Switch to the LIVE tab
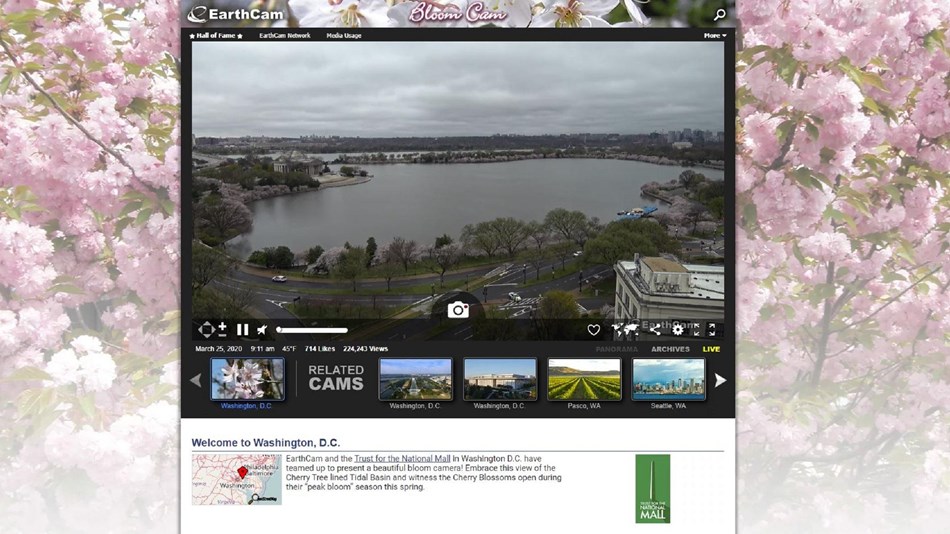The height and width of the screenshot is (534, 950). [x=711, y=349]
